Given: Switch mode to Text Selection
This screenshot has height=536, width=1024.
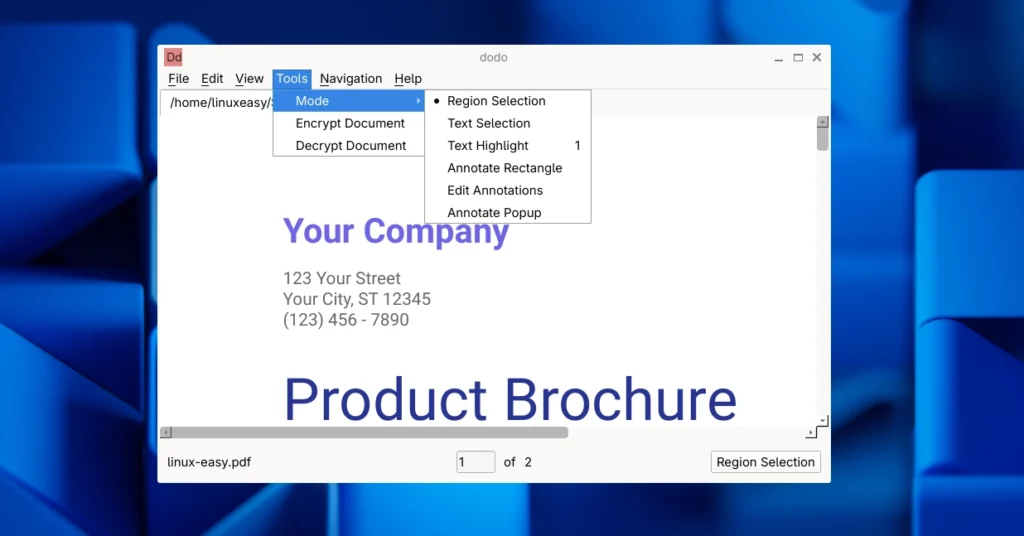Looking at the screenshot, I should coord(489,123).
